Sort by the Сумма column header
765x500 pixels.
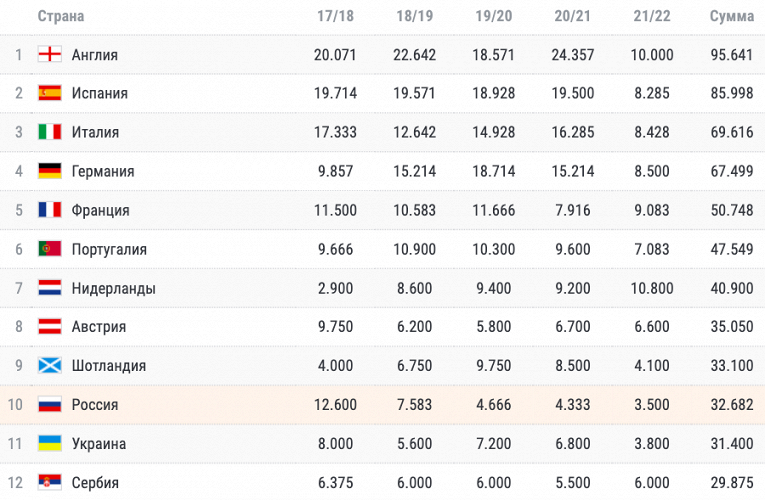click(x=731, y=16)
